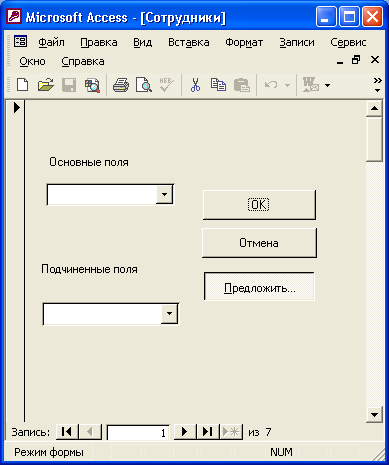The height and width of the screenshot is (465, 389).
Task: Click the Отмена button
Action: pos(259,243)
